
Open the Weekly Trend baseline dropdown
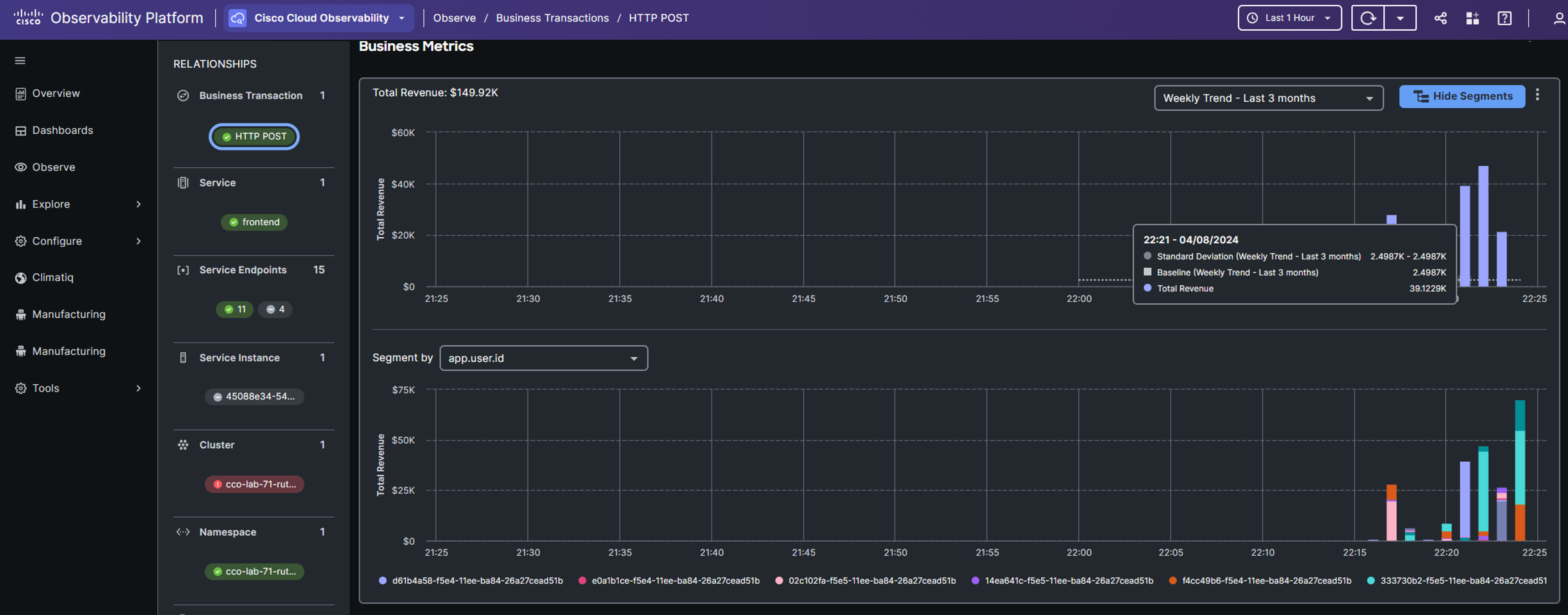[x=1268, y=98]
